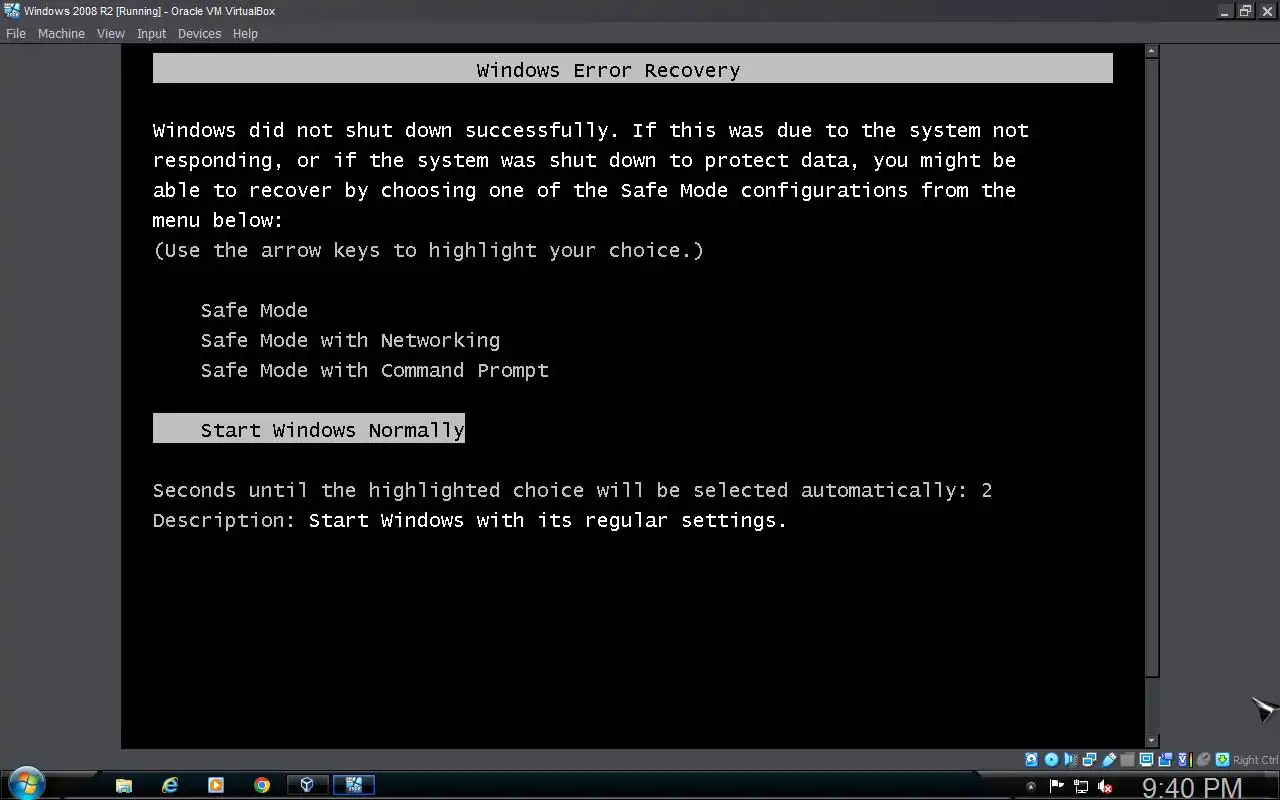
Task: Open the Windows Start menu orb
Action: coord(25,784)
